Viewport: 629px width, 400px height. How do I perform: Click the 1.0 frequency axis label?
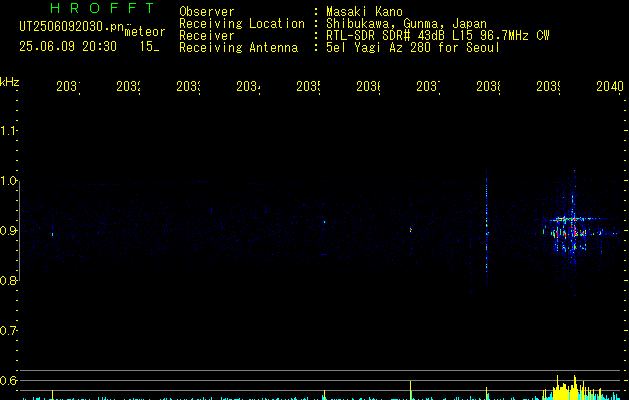point(8,181)
